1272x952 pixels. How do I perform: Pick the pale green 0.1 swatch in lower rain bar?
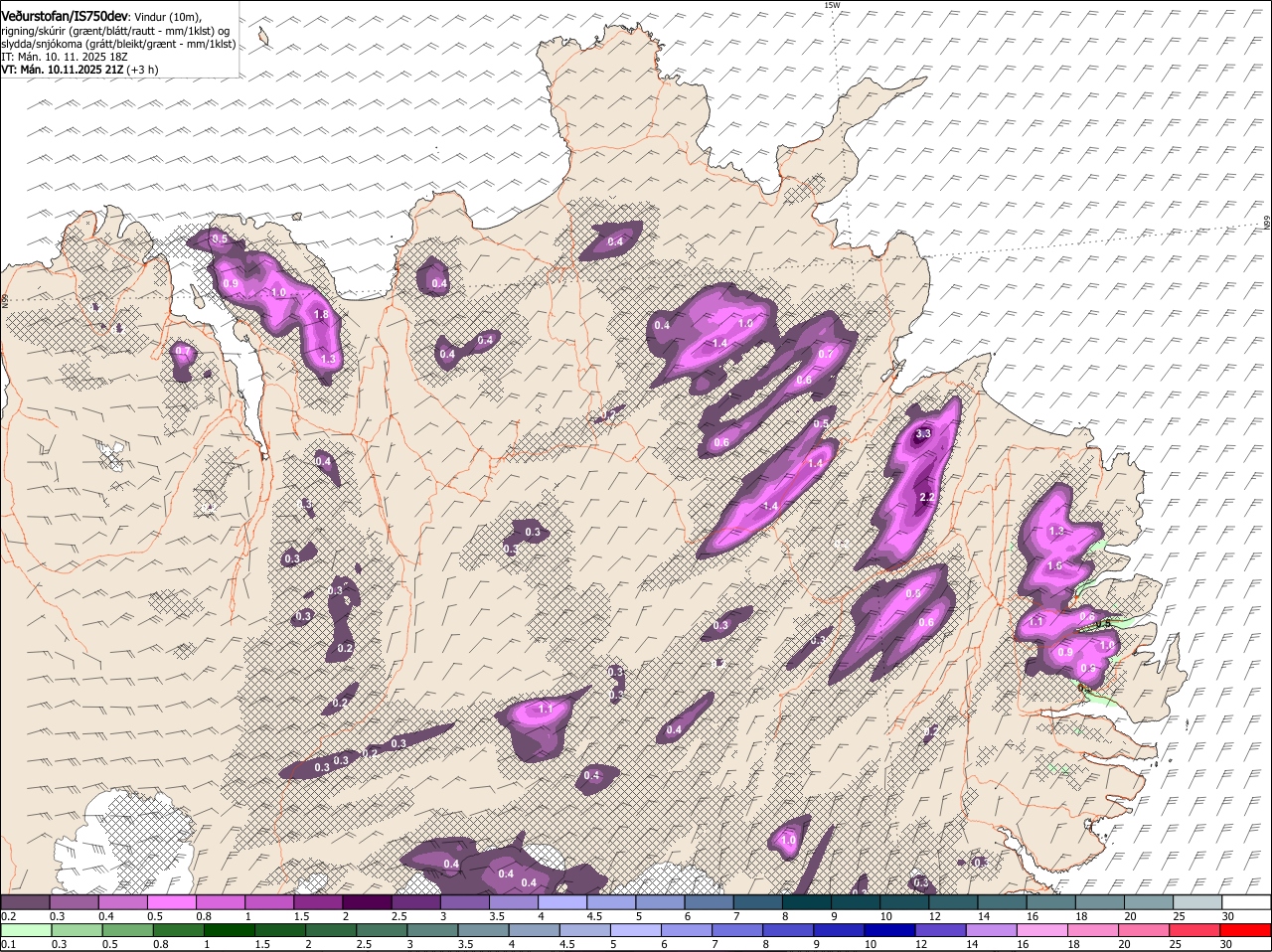tap(26, 931)
